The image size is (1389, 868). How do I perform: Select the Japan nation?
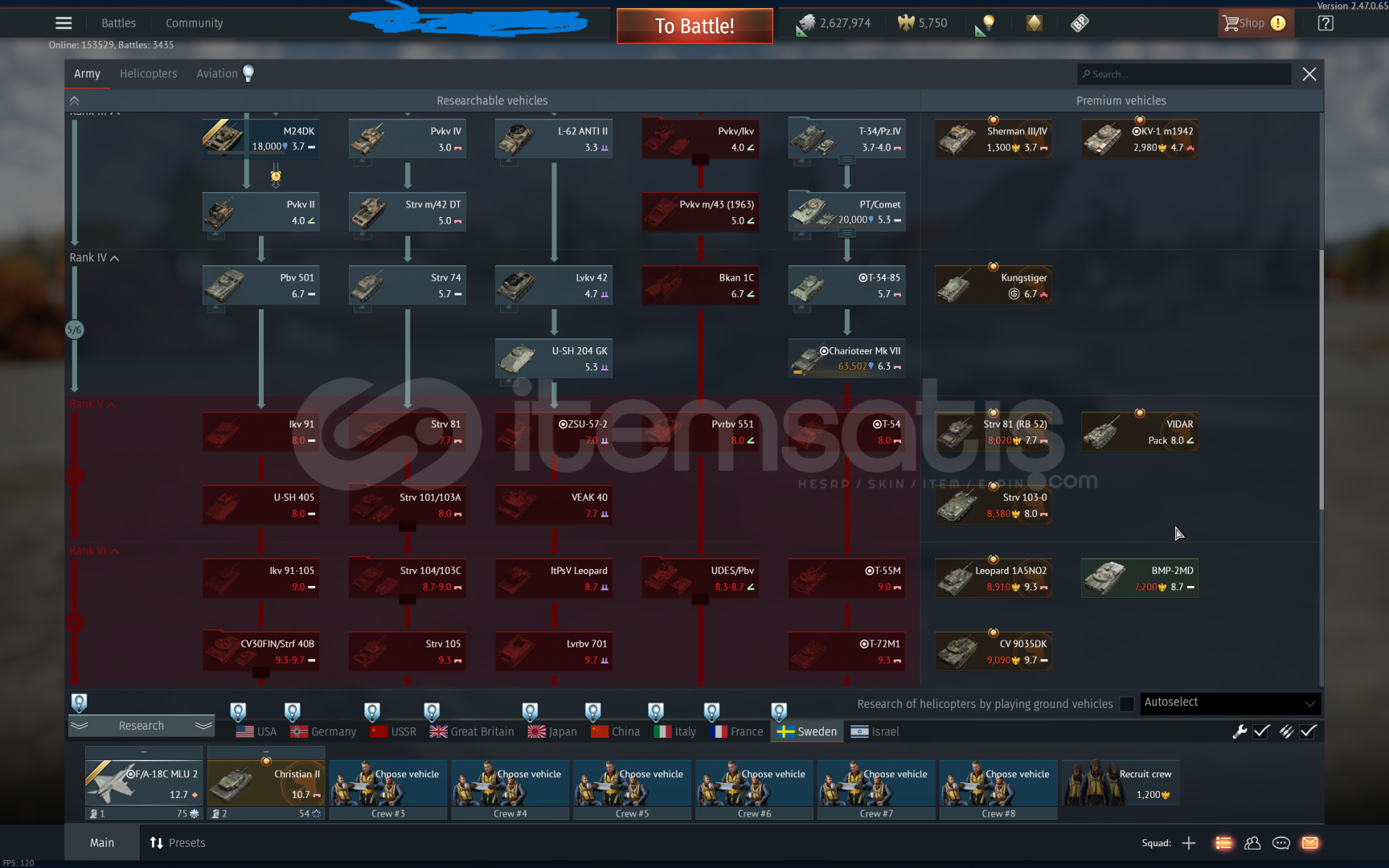(552, 731)
